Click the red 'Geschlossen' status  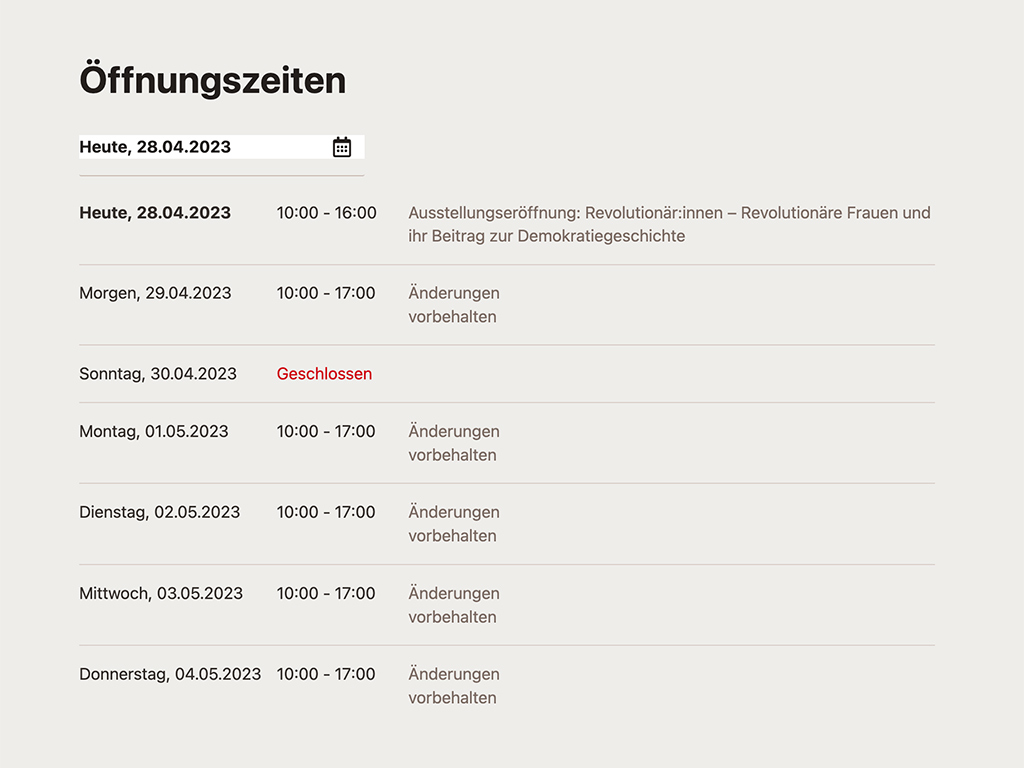pos(324,374)
